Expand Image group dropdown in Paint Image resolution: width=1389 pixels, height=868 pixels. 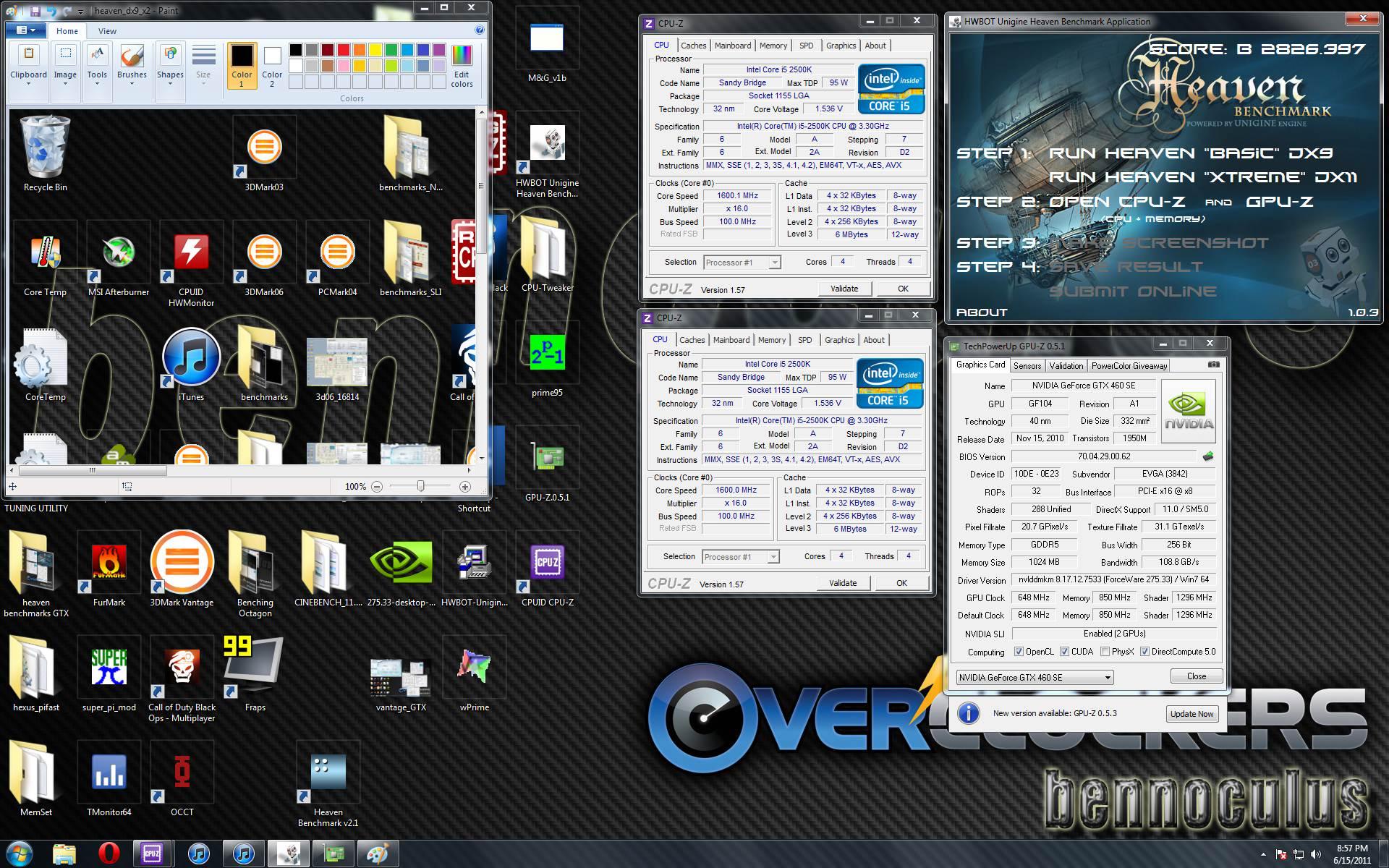click(x=65, y=84)
